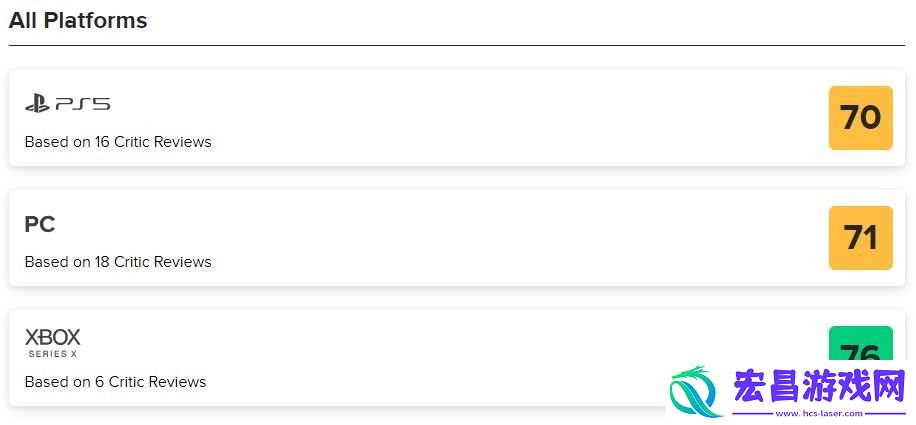Image resolution: width=916 pixels, height=425 pixels.
Task: Click the PS5 platform logo
Action: pos(67,104)
